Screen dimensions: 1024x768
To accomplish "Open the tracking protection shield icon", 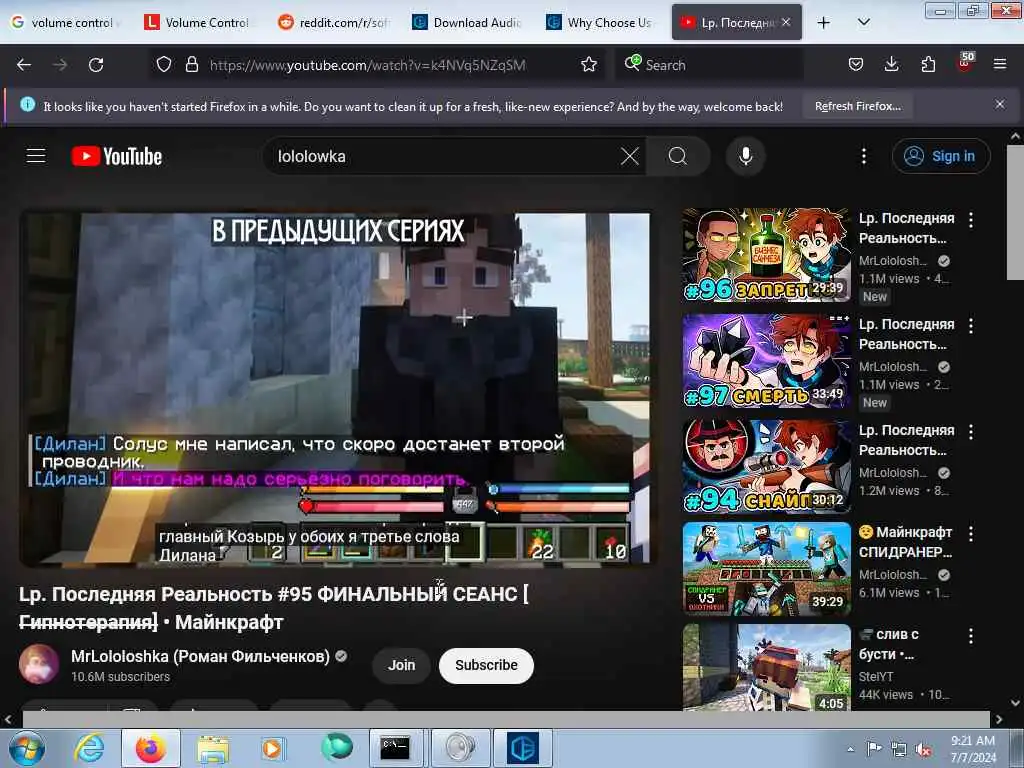I will (164, 65).
